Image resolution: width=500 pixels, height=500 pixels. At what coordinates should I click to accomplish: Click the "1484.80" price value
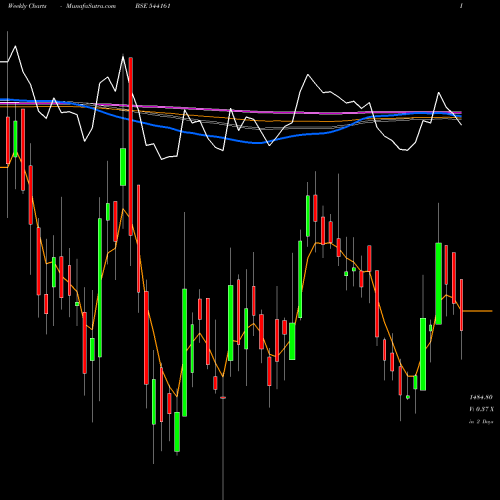481,397
